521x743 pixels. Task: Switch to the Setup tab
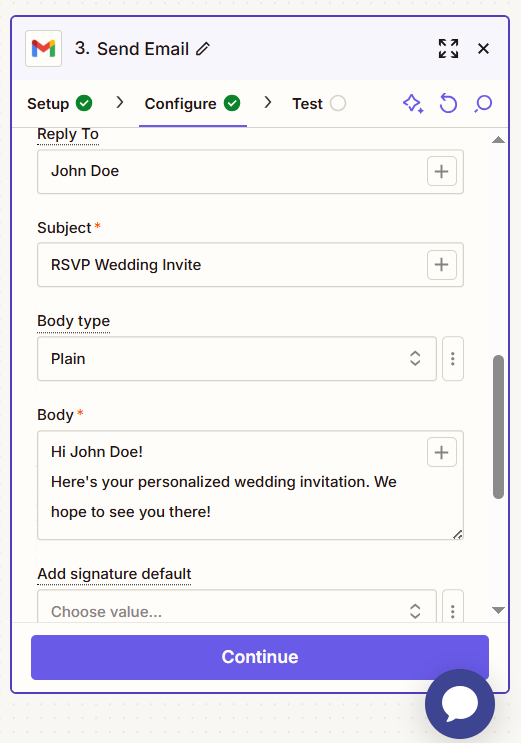point(59,103)
